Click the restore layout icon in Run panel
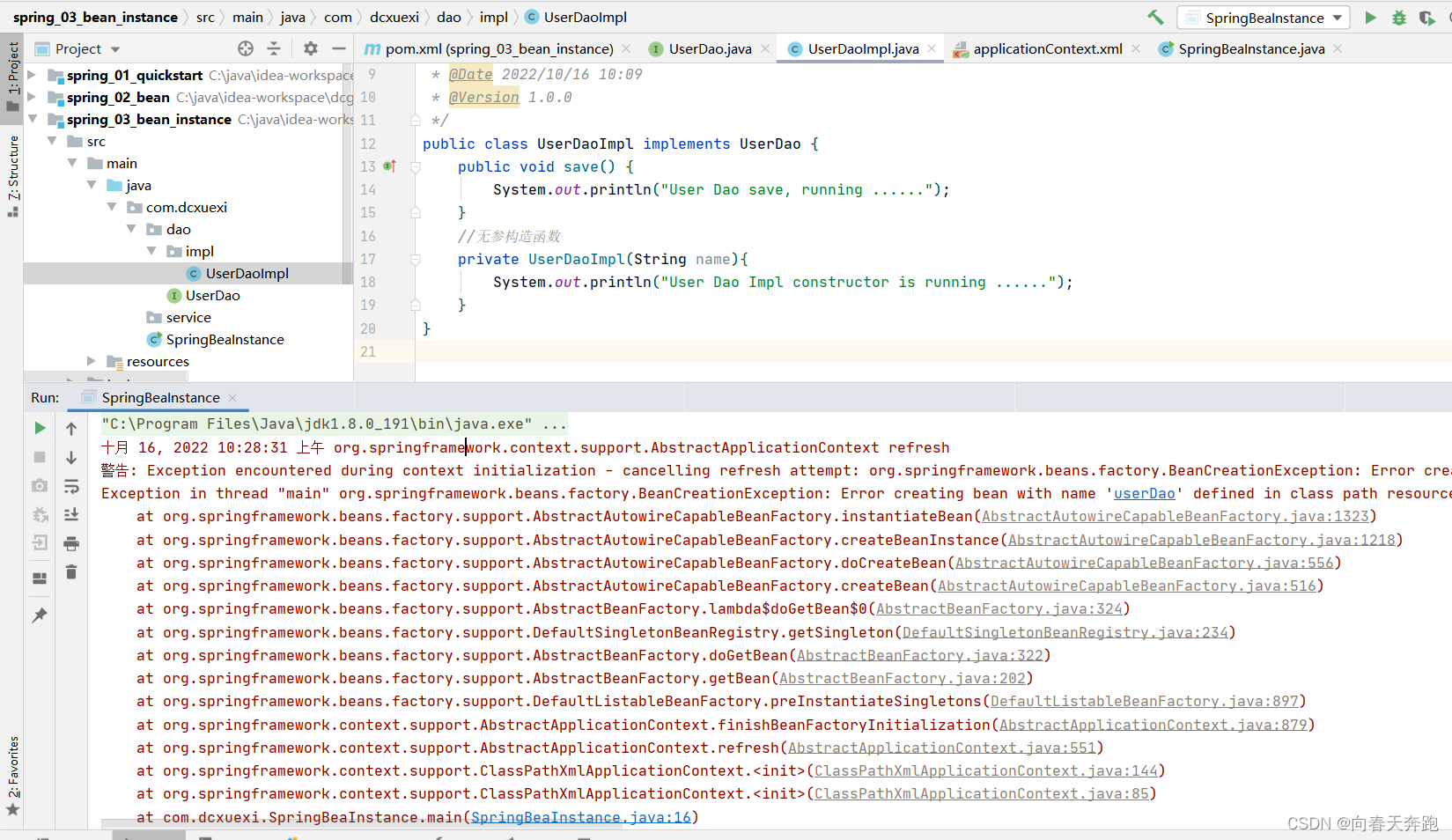The image size is (1452, 840). click(x=40, y=578)
